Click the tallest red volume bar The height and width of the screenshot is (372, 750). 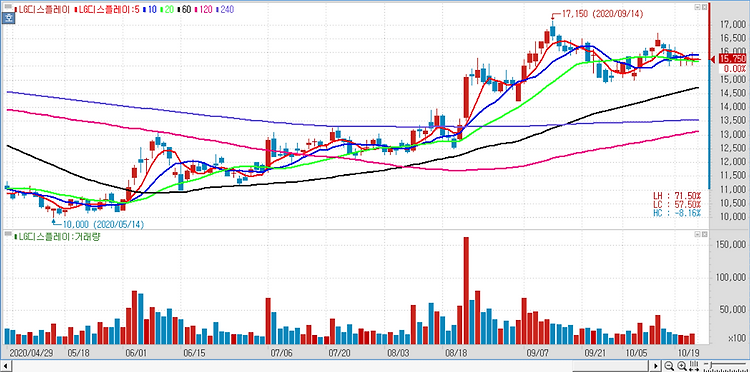pyautogui.click(x=466, y=290)
